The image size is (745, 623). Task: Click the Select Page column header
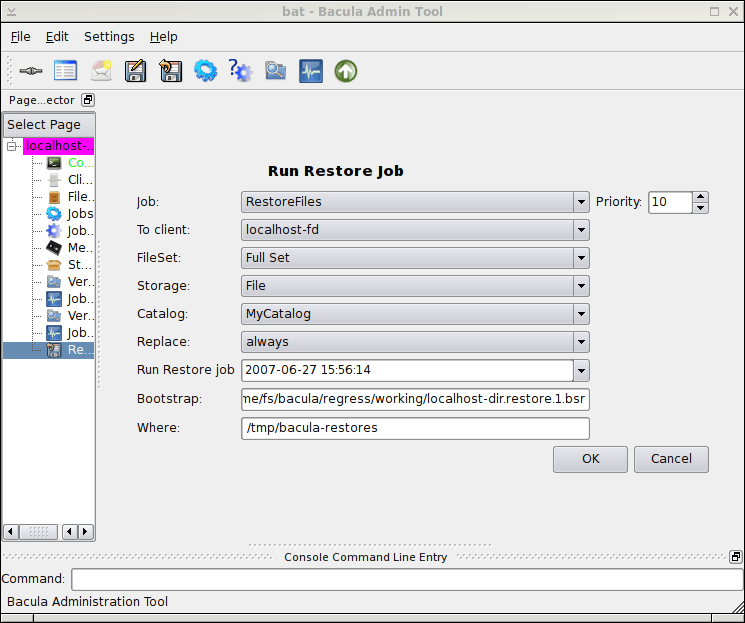click(x=49, y=125)
